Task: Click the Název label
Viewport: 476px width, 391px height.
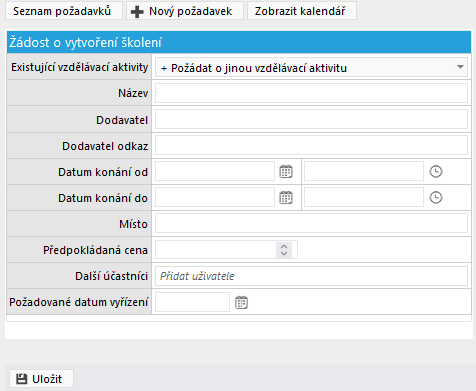Action: (133, 93)
